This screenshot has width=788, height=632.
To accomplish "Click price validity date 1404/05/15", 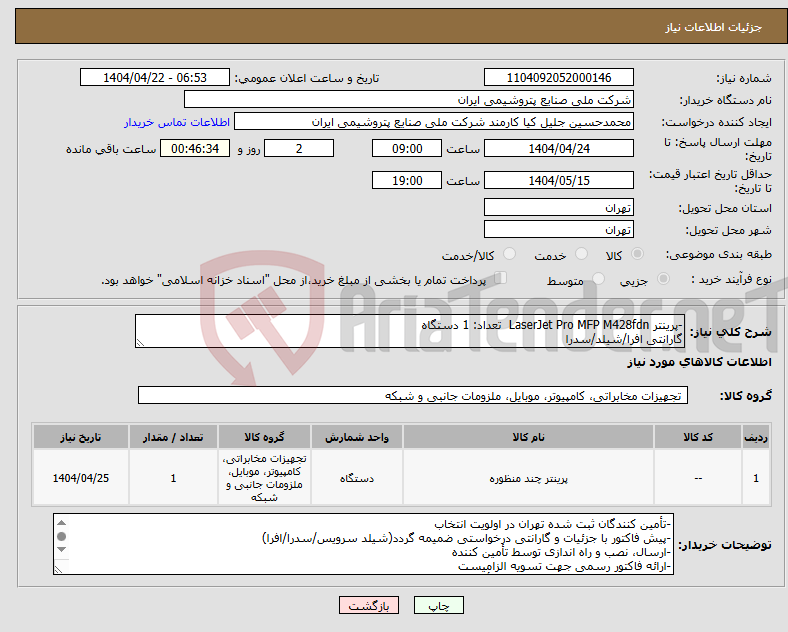I will (559, 180).
